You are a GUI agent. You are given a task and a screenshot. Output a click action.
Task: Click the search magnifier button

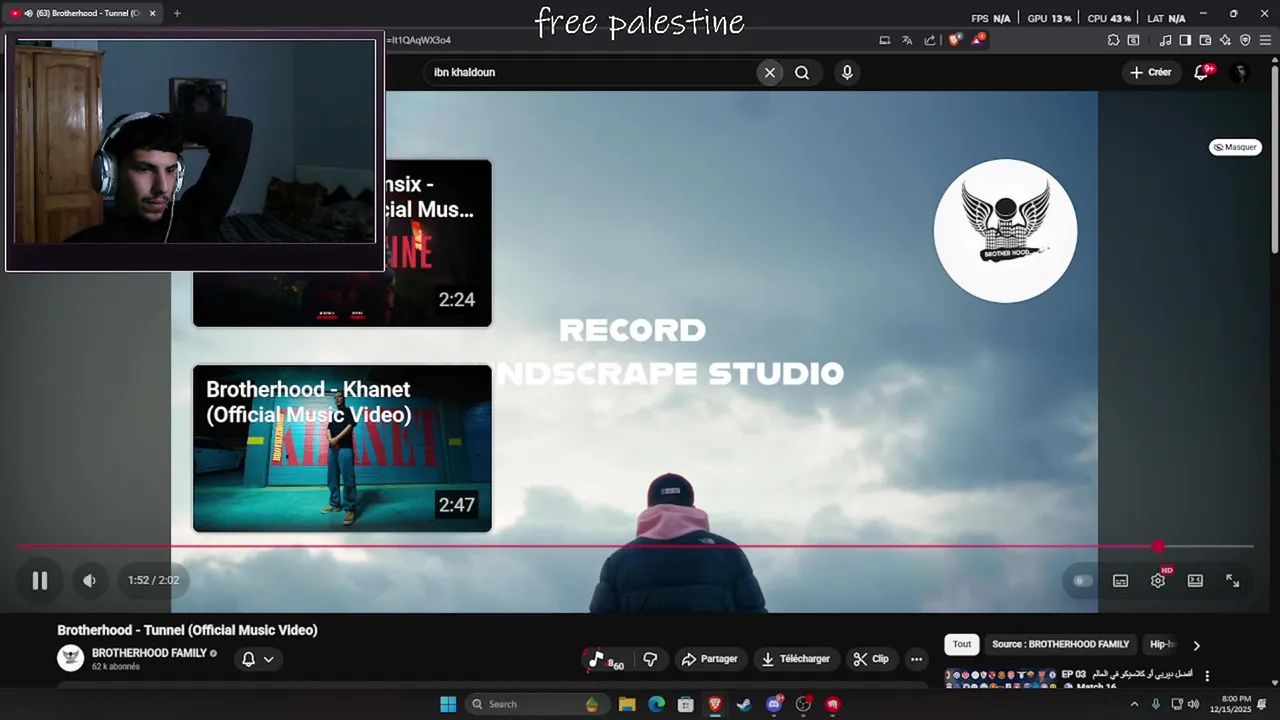click(x=802, y=72)
